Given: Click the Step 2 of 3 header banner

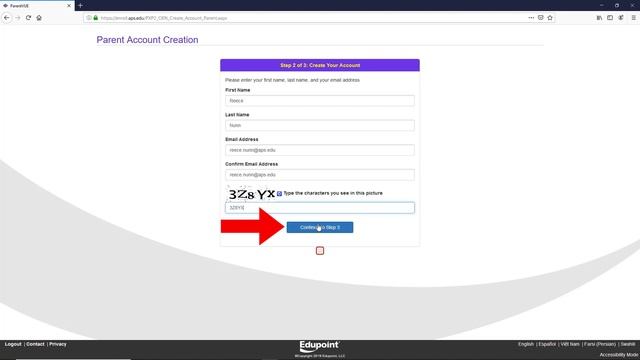Looking at the screenshot, I should point(320,65).
